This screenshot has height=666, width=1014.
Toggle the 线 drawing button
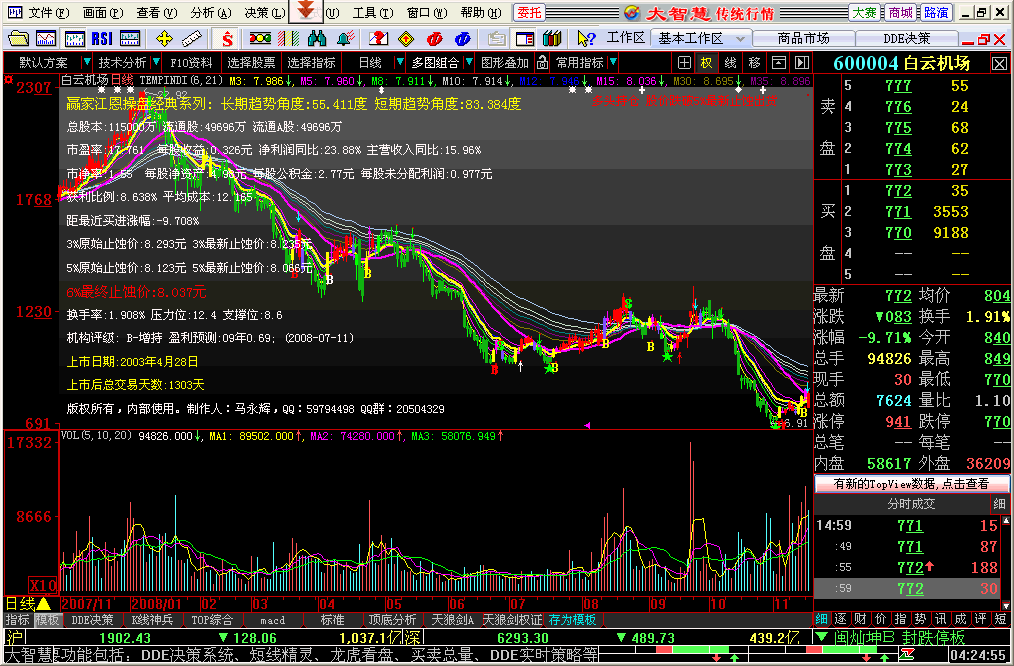pyautogui.click(x=730, y=63)
